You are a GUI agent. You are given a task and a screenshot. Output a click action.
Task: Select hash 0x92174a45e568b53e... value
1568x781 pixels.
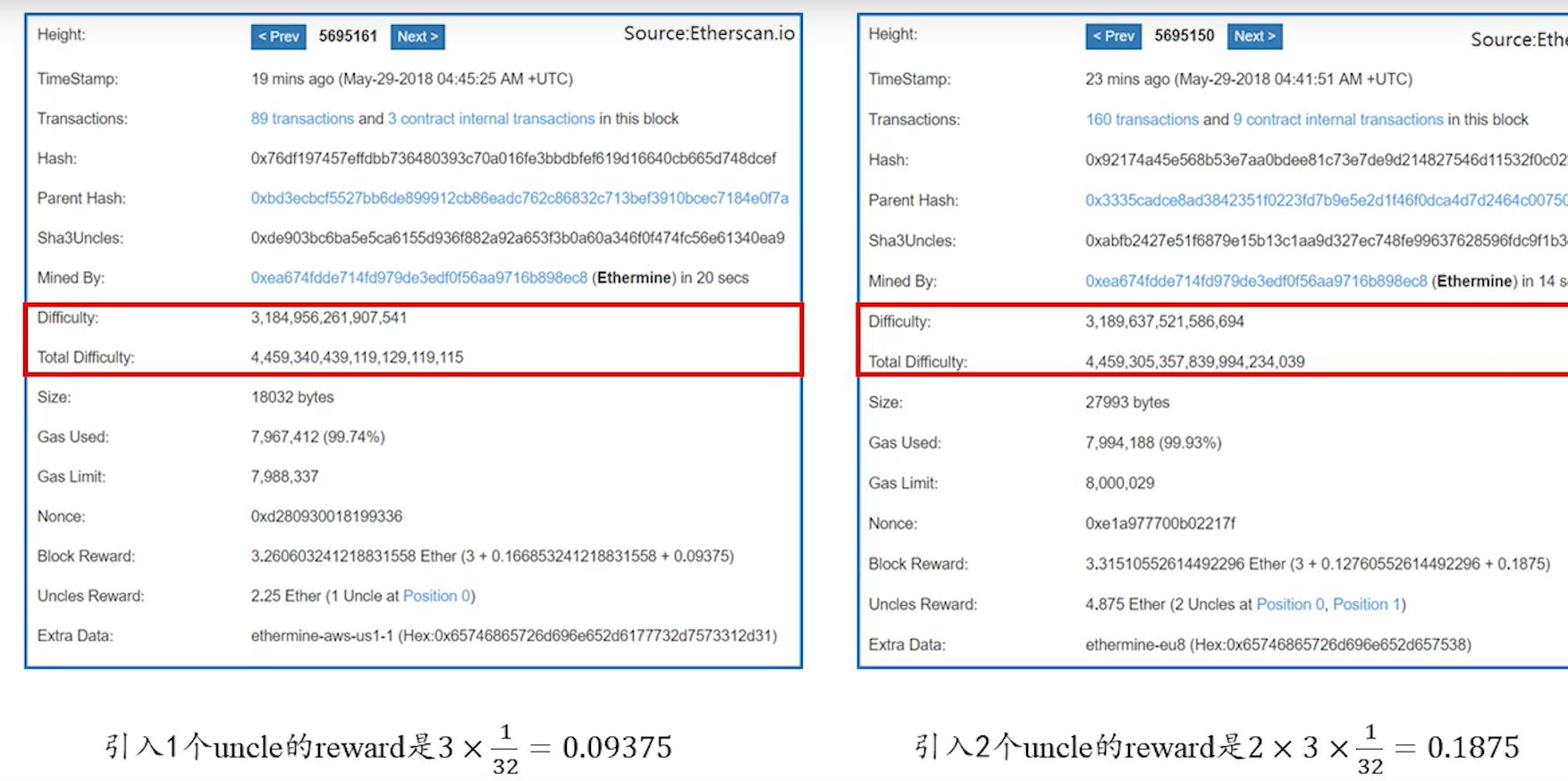pos(1327,161)
